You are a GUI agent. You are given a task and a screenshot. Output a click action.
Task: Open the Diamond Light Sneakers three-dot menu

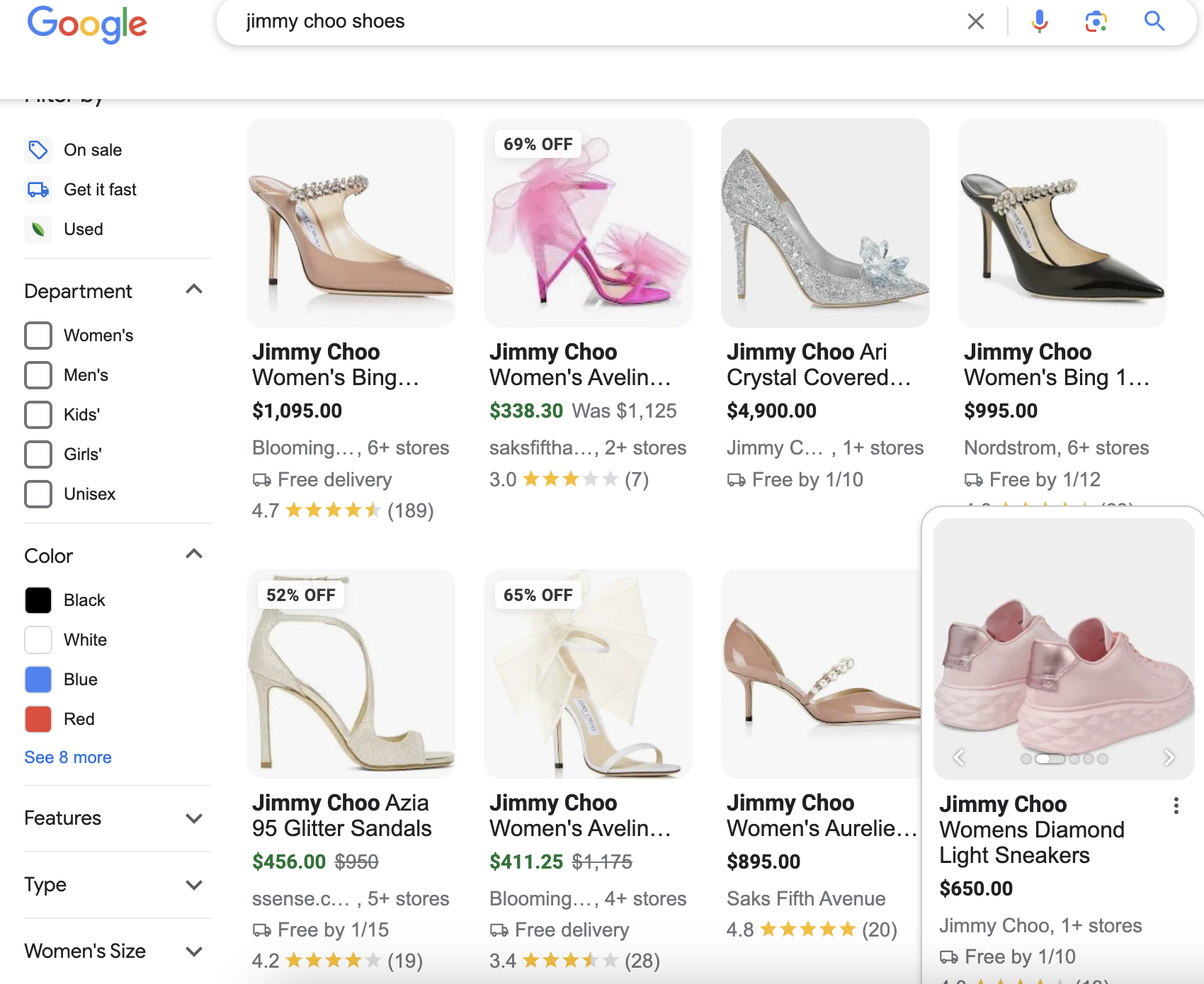coord(1176,806)
